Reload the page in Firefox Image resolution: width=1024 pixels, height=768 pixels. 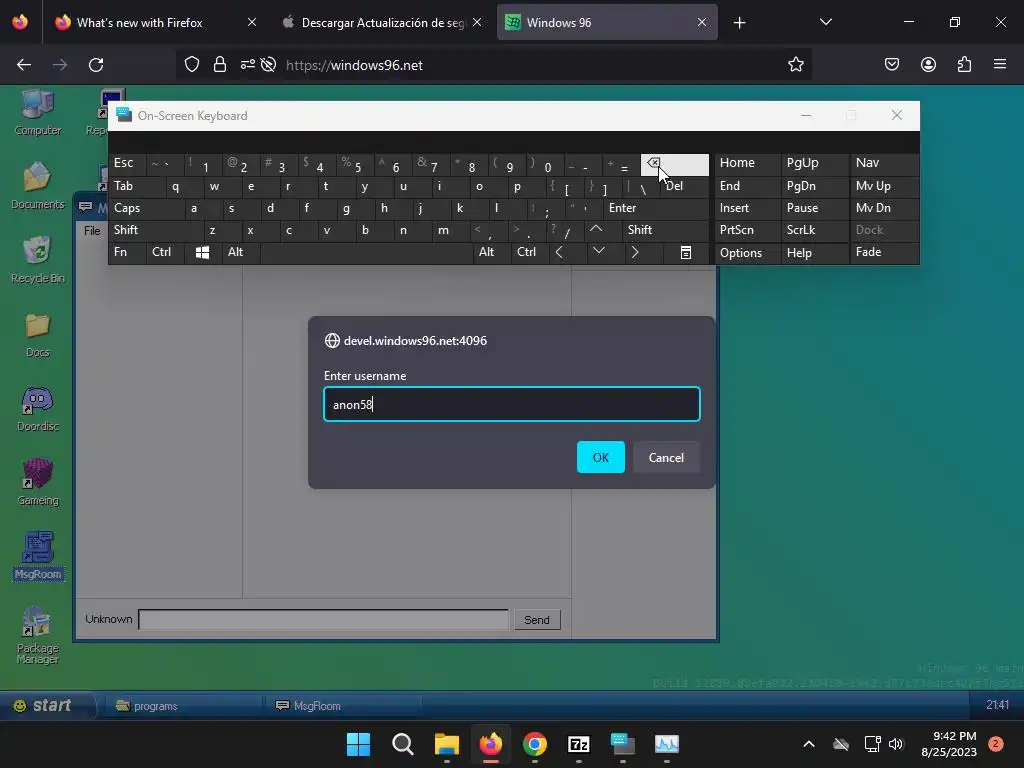click(96, 65)
